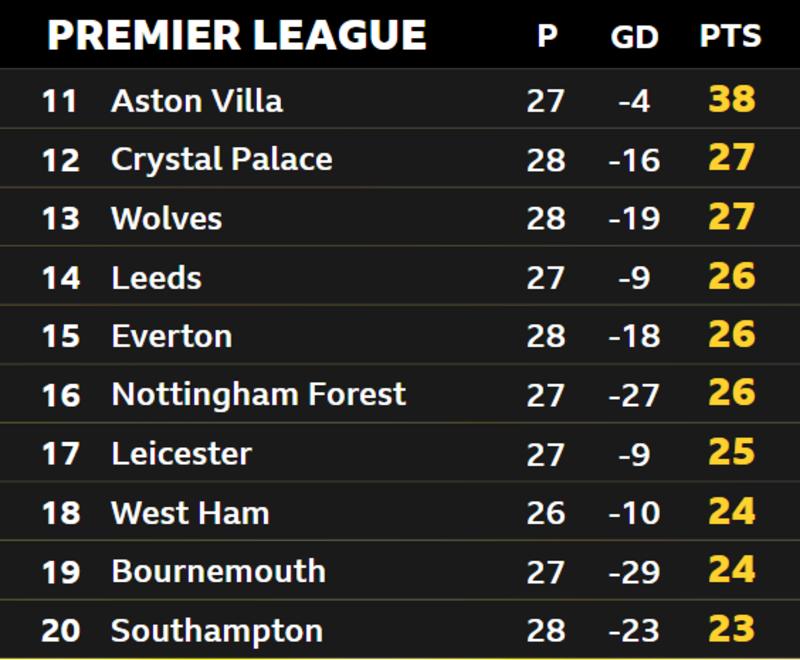Click West Ham's 26 games played
Screen dimensions: 800x660
[x=545, y=513]
